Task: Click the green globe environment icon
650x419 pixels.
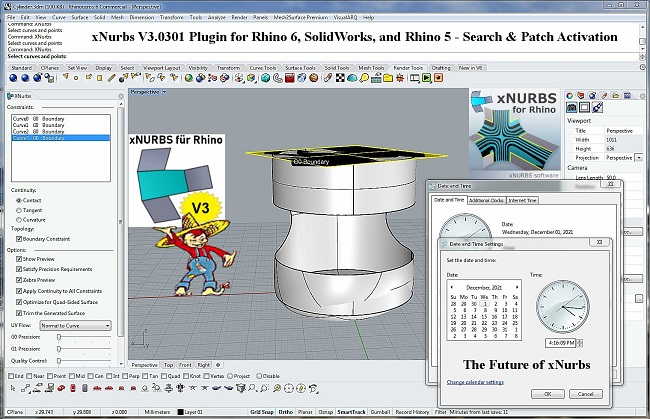Action: (189, 78)
